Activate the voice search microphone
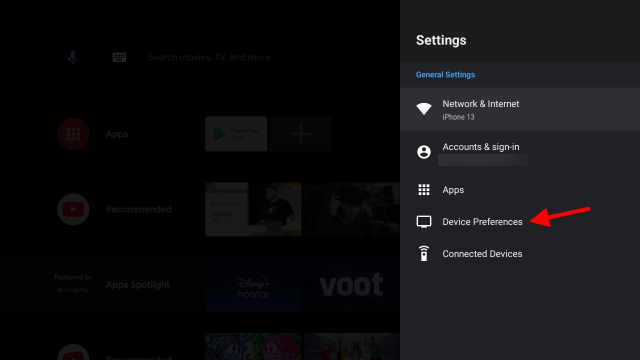The height and width of the screenshot is (360, 640). pyautogui.click(x=72, y=57)
